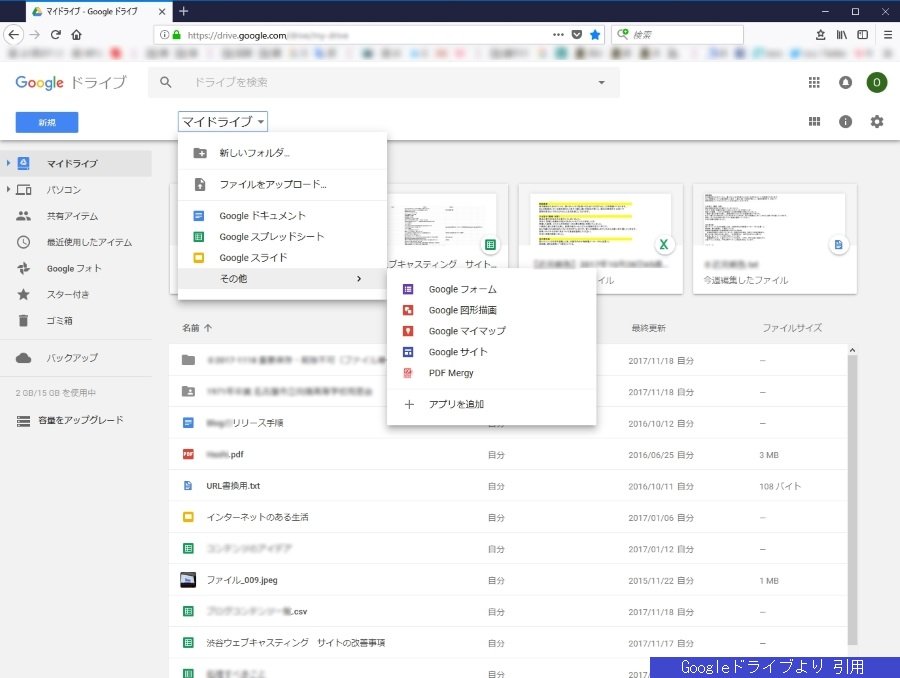Open ゴミ箱 trash in the sidebar
Image resolution: width=900 pixels, height=678 pixels.
coord(76,320)
